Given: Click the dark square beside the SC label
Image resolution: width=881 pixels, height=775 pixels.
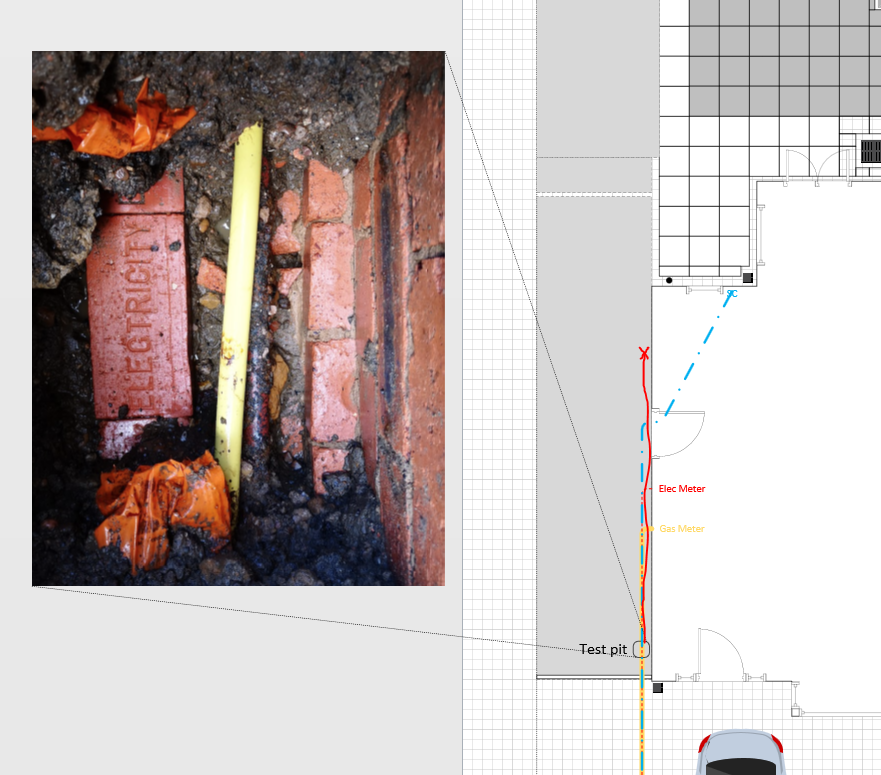Looking at the screenshot, I should (747, 278).
